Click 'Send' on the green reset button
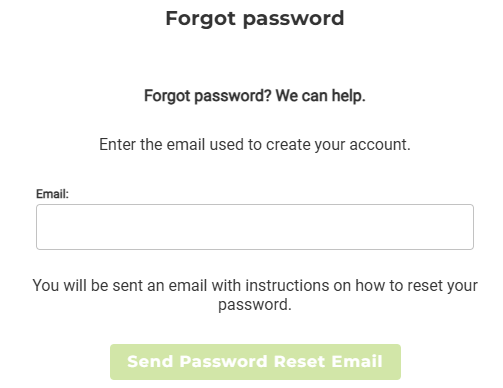503x388 pixels. tap(150, 362)
